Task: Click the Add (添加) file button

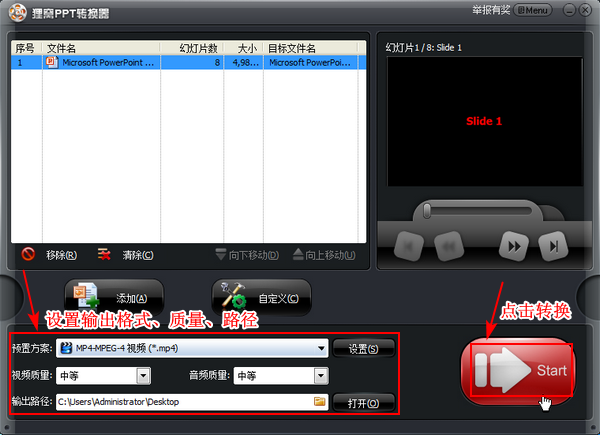Action: click(x=113, y=298)
